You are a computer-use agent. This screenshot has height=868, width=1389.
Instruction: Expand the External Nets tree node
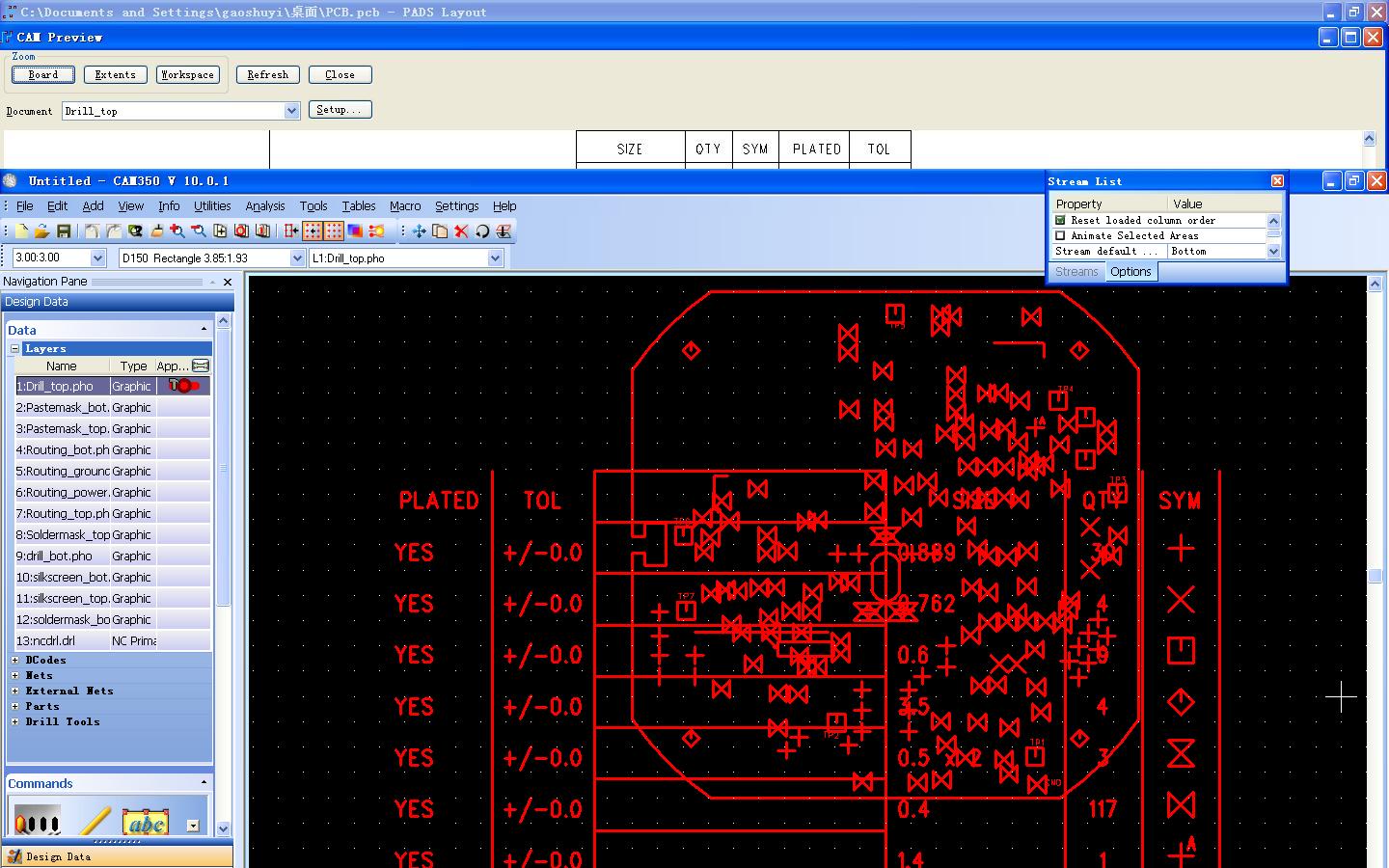click(15, 692)
